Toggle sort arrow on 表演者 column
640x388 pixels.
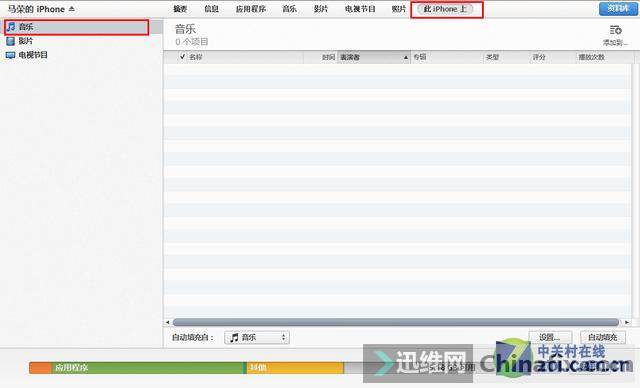(406, 58)
